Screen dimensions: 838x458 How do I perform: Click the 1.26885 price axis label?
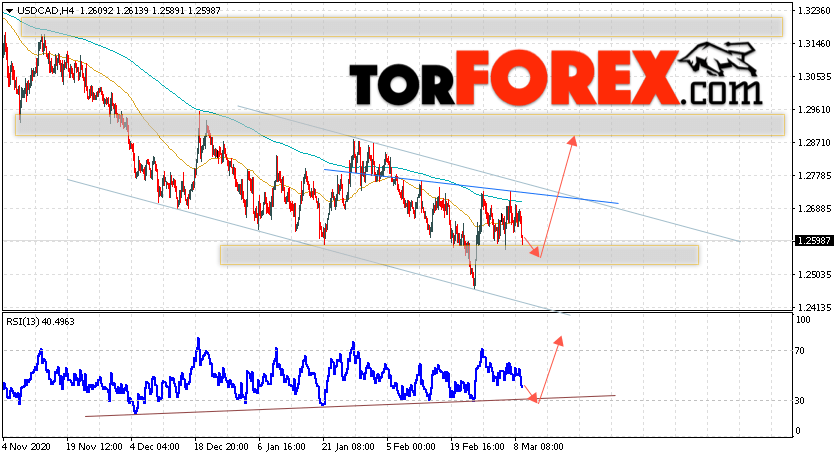pyautogui.click(x=814, y=208)
